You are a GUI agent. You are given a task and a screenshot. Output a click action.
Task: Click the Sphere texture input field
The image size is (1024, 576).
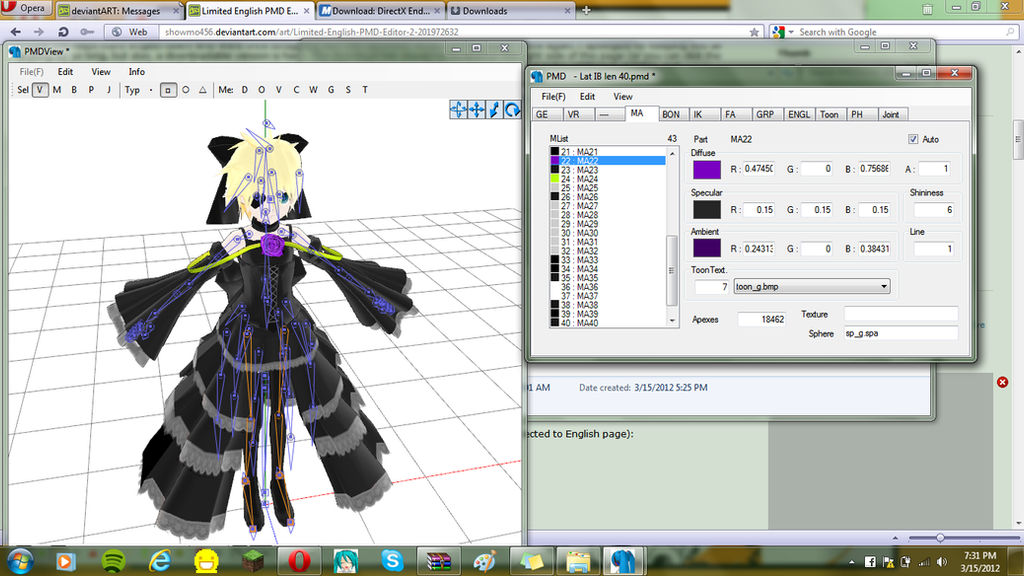(901, 333)
